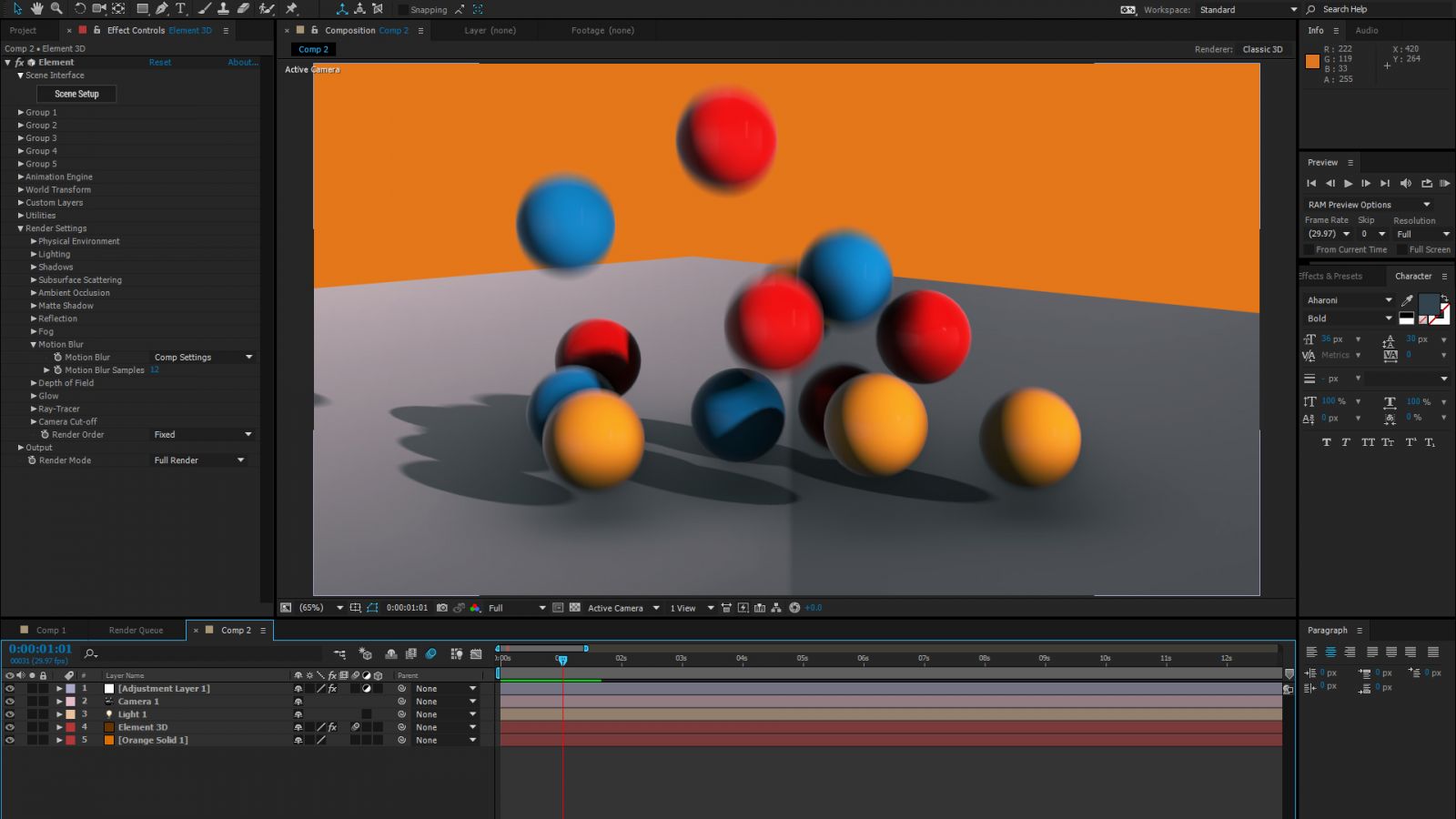Open the Audio panel tab
Viewport: 1456px width, 819px height.
click(1367, 30)
